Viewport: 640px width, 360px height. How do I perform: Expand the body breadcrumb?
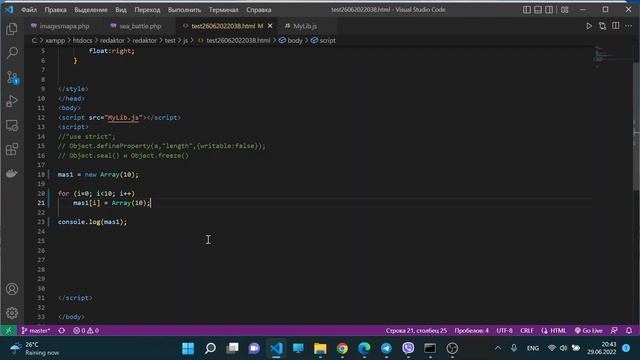click(291, 40)
